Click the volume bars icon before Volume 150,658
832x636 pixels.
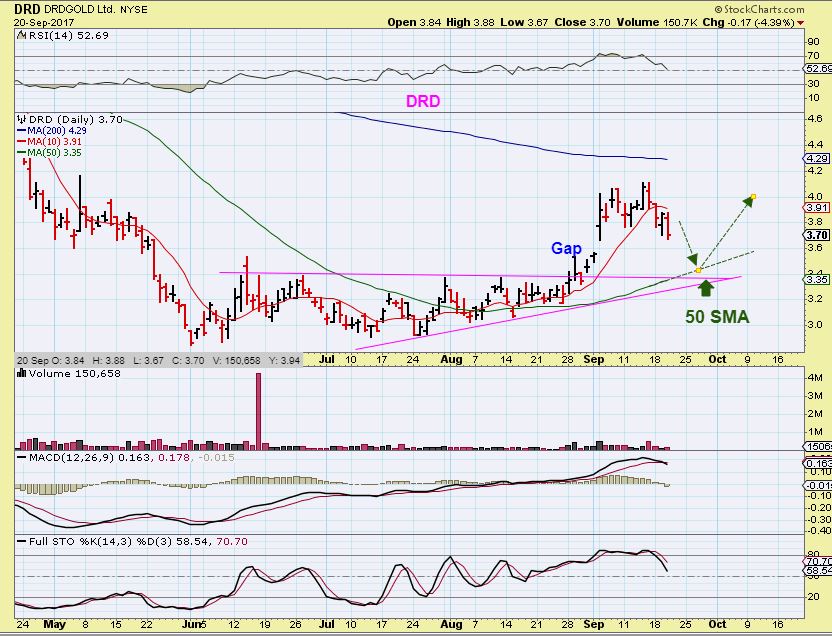22,373
